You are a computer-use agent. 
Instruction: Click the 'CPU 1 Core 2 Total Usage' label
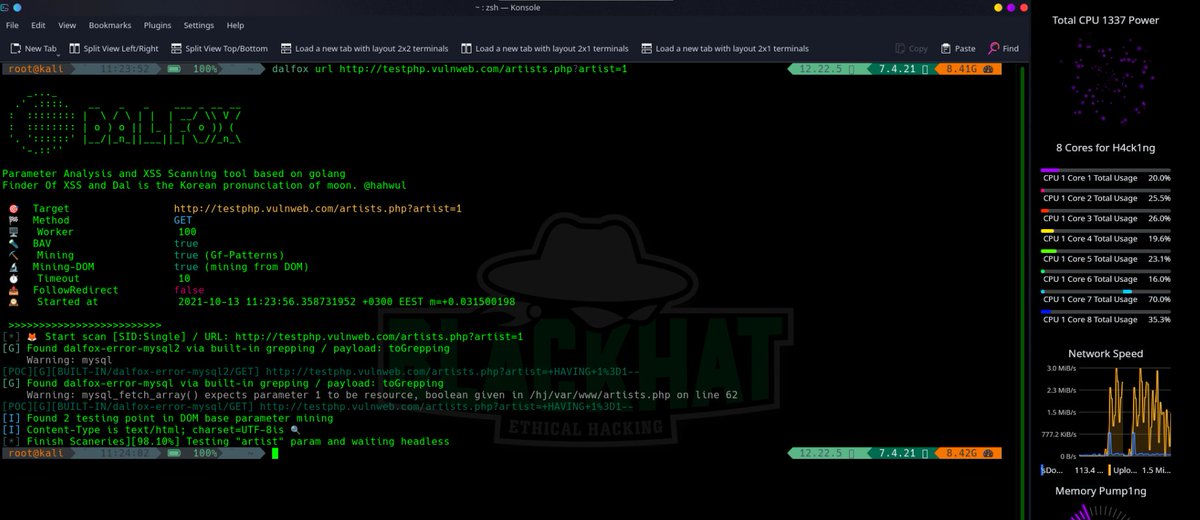click(x=1090, y=198)
